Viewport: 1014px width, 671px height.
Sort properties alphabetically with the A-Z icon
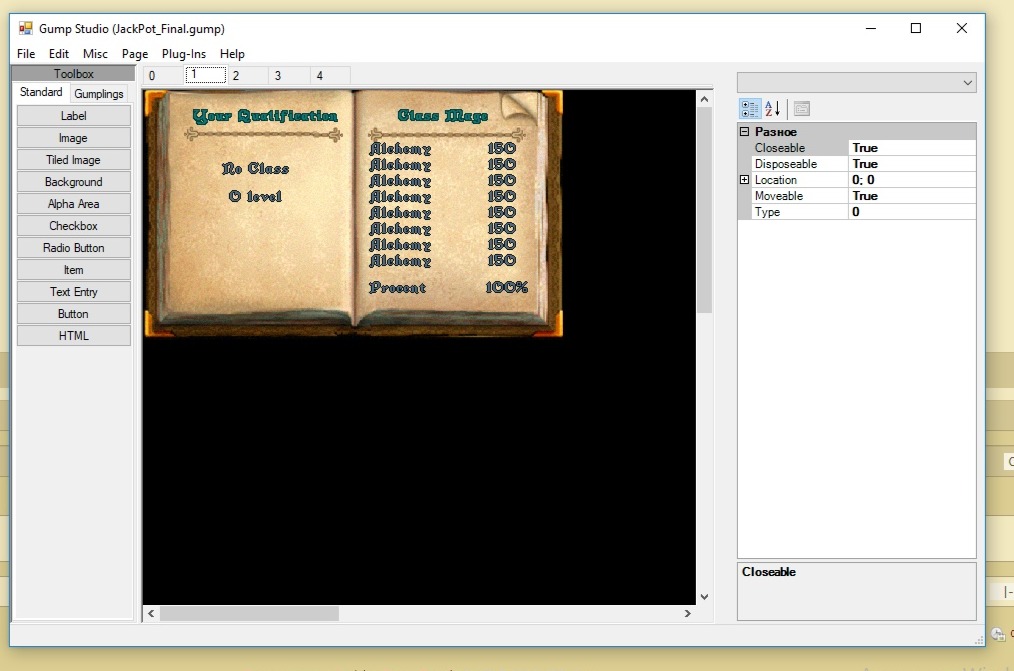[772, 109]
